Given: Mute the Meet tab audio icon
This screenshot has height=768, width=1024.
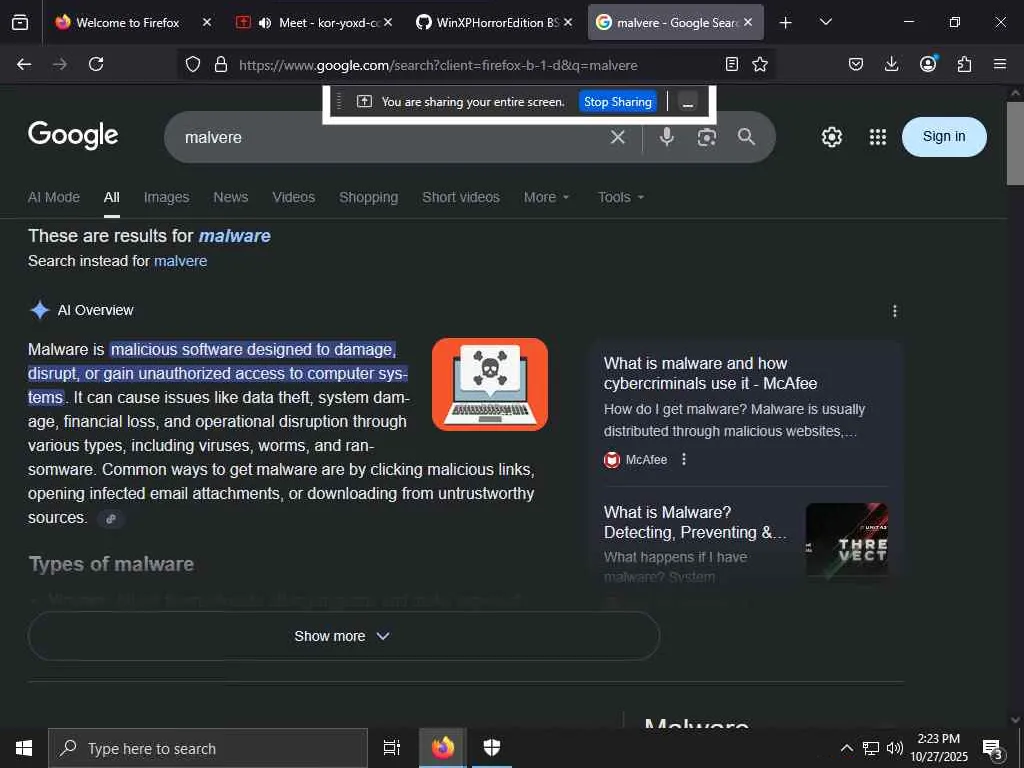Looking at the screenshot, I should coord(264,23).
